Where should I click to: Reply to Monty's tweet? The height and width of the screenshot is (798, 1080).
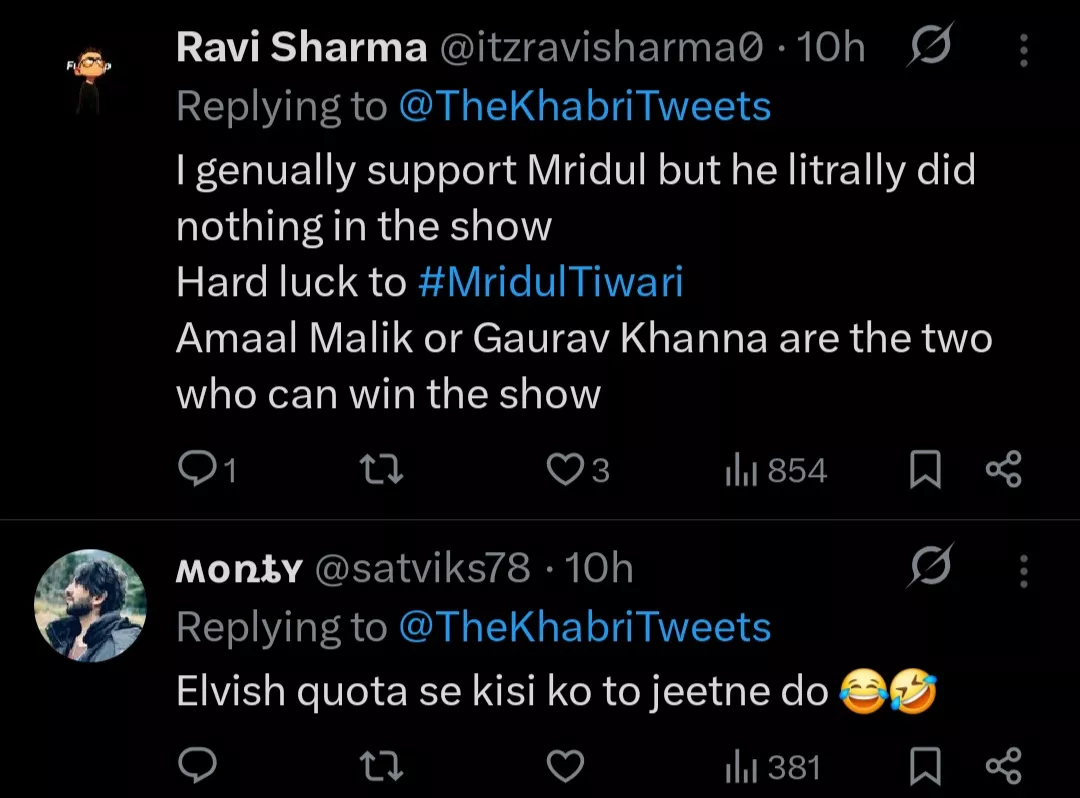[197, 767]
